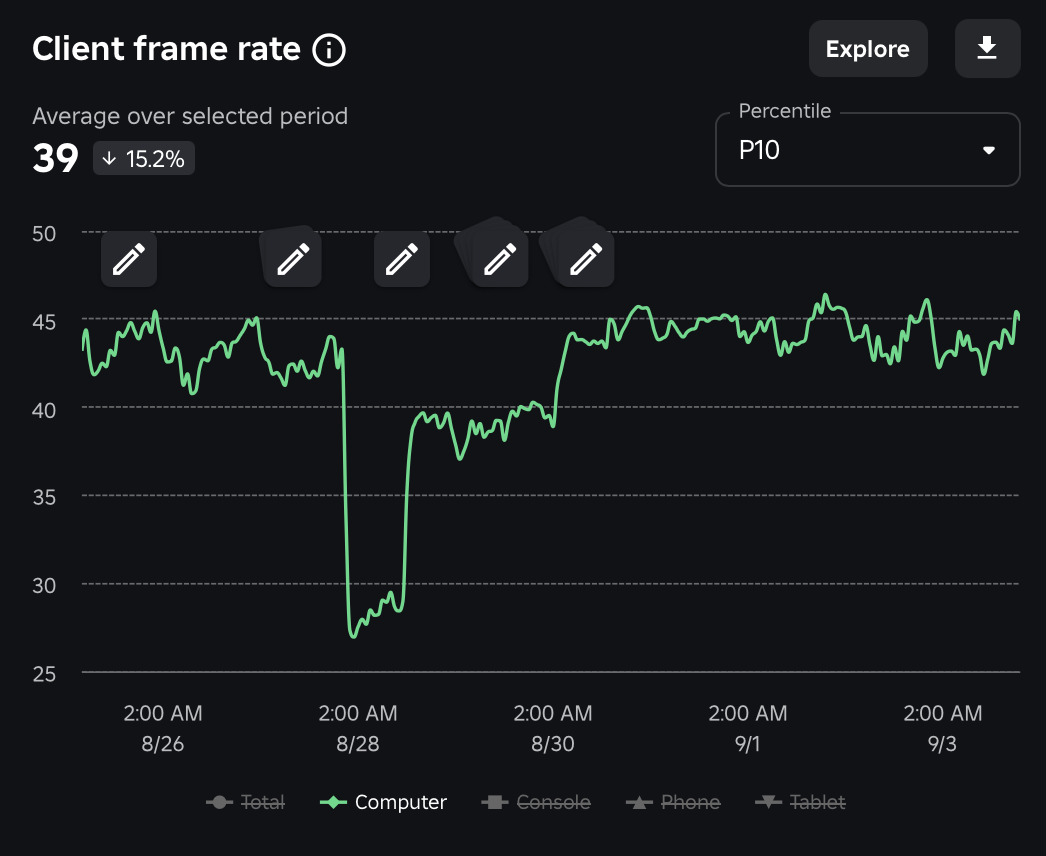
Task: Show the Console series
Action: (x=536, y=802)
